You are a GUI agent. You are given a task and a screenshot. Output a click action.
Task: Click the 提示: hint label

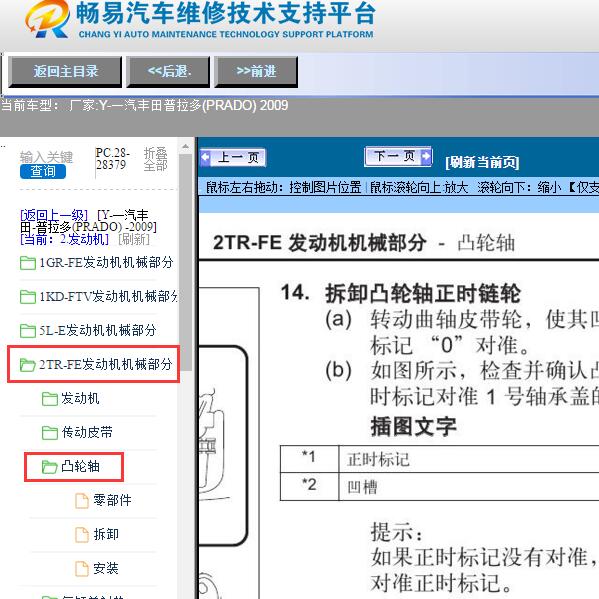pos(397,532)
